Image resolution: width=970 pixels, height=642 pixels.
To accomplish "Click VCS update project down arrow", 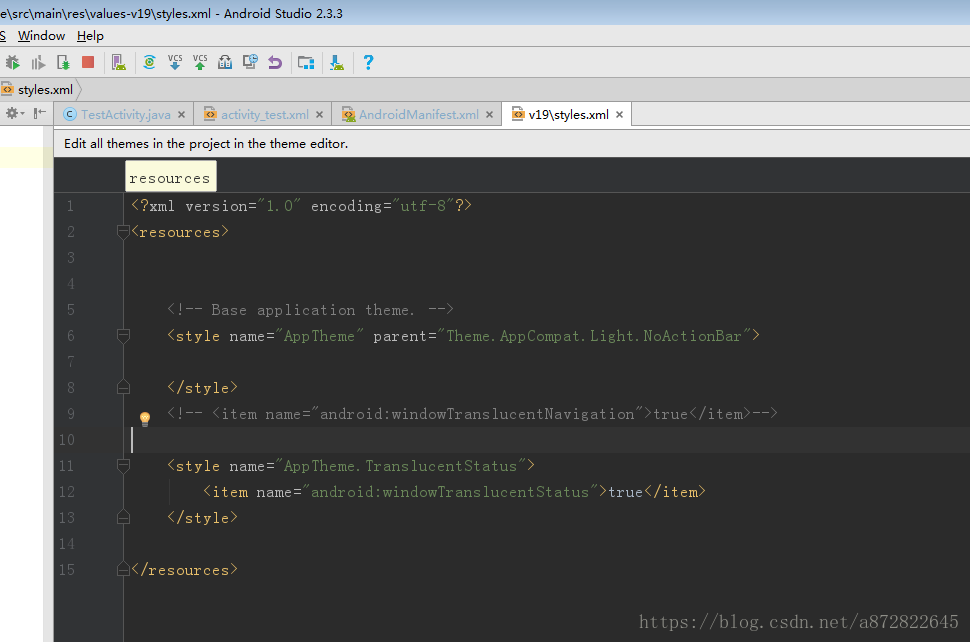I will click(x=175, y=62).
